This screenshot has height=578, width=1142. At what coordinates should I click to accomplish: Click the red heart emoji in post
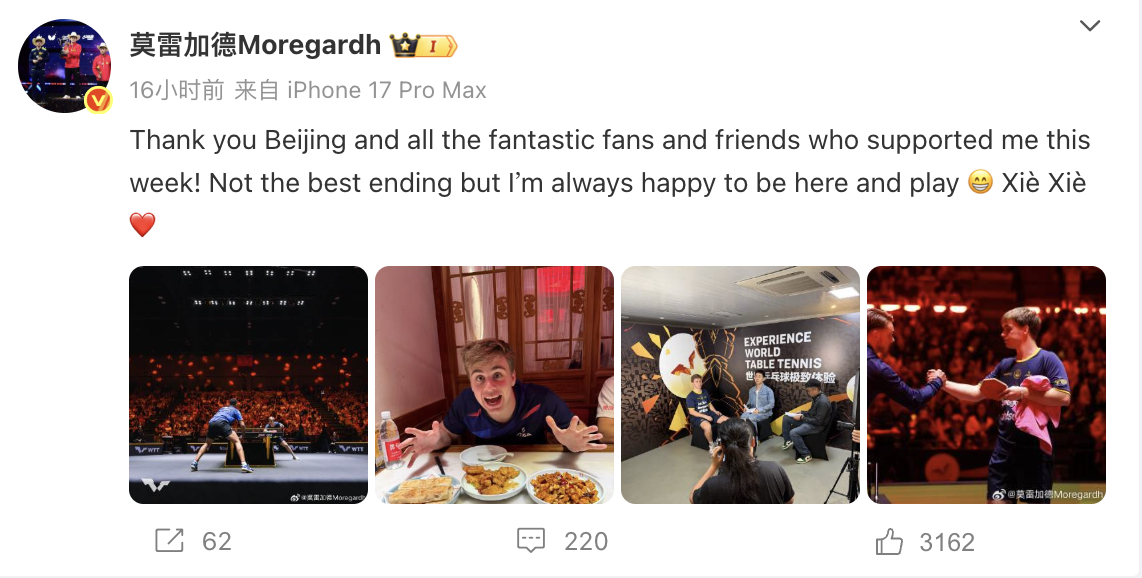[x=143, y=225]
